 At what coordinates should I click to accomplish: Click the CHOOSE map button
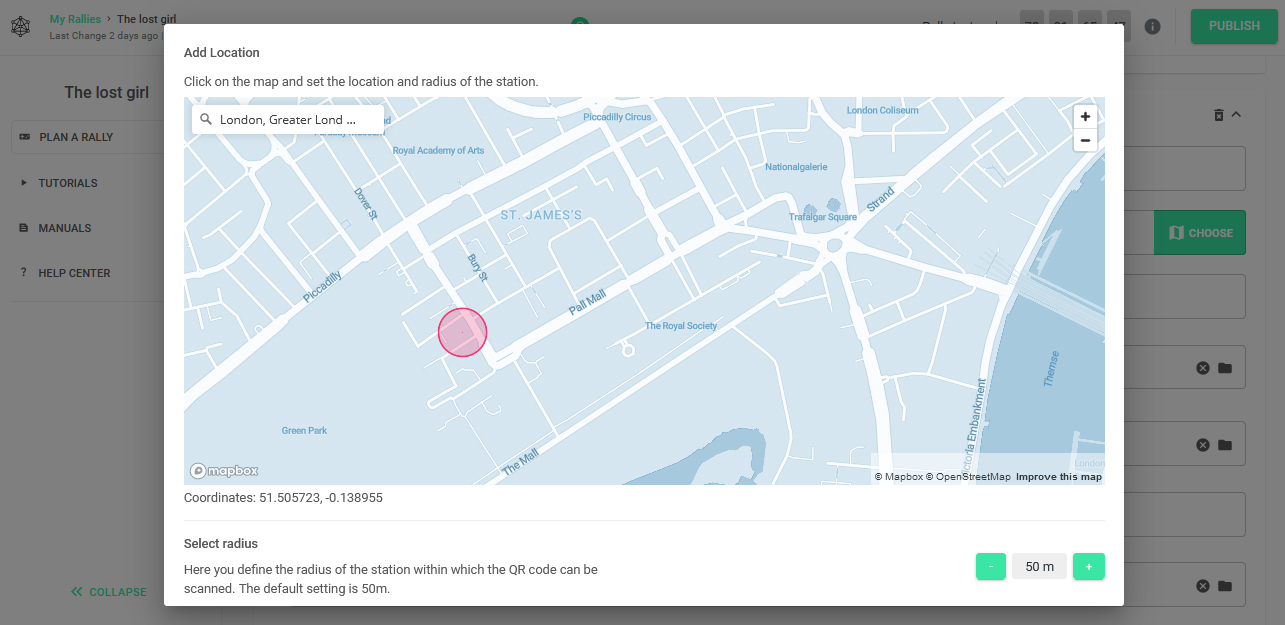click(x=1200, y=233)
